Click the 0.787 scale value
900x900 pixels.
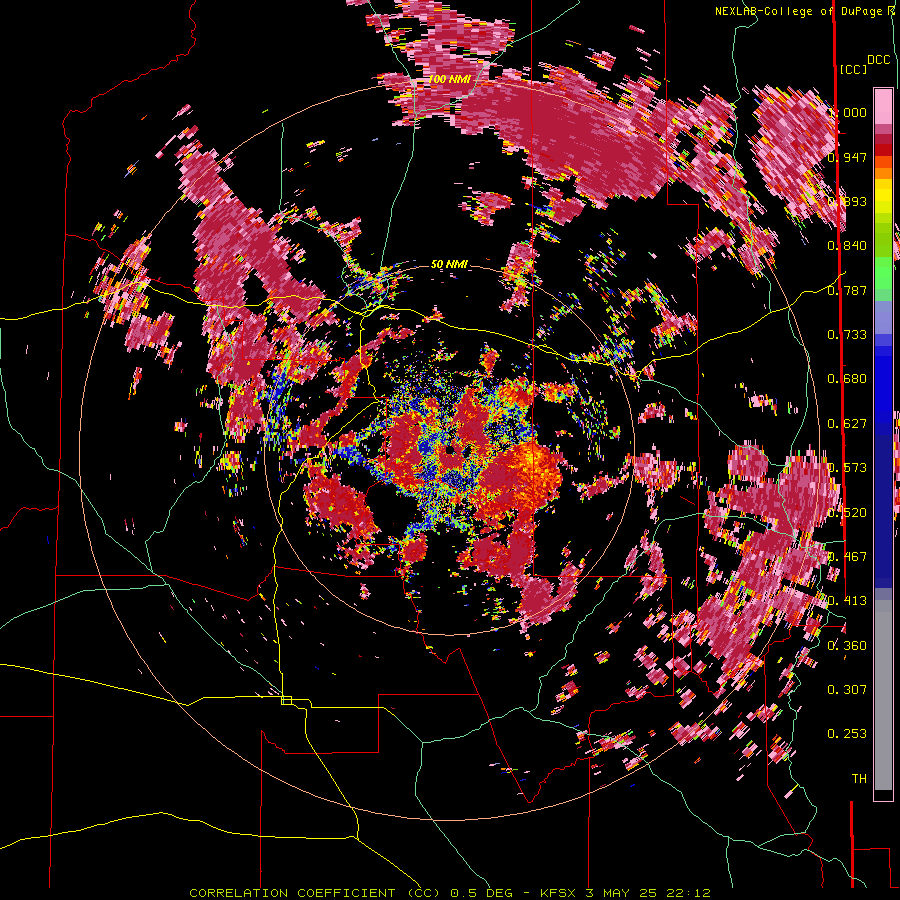[x=847, y=290]
